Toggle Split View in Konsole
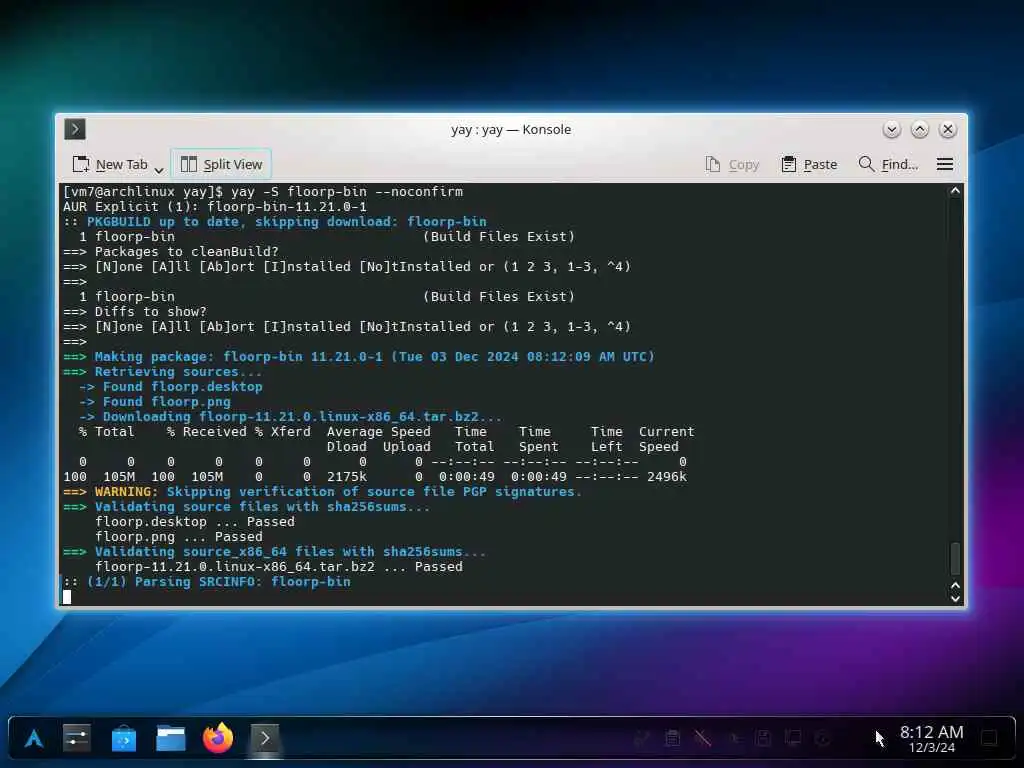 pyautogui.click(x=221, y=165)
